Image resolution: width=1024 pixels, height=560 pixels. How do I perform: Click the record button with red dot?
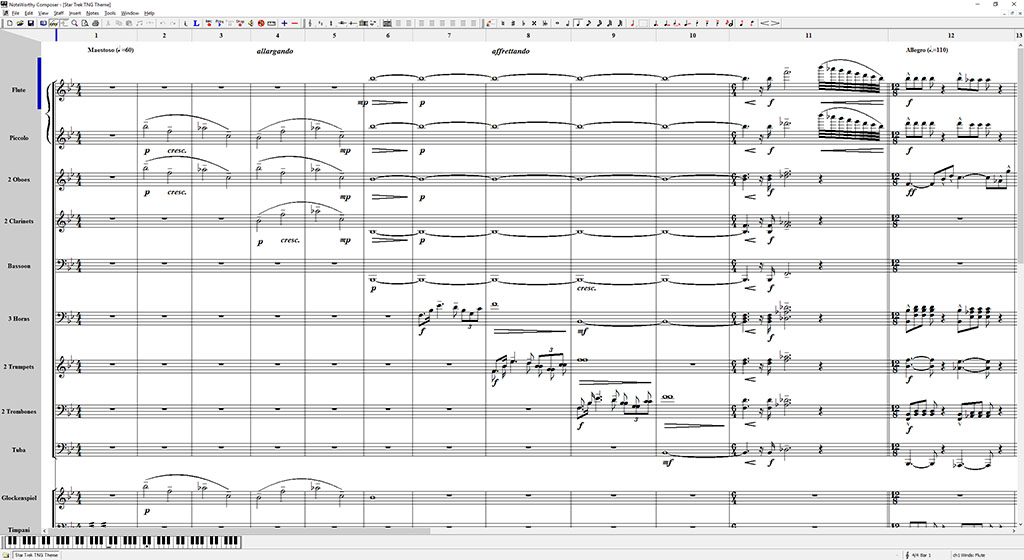[x=209, y=23]
